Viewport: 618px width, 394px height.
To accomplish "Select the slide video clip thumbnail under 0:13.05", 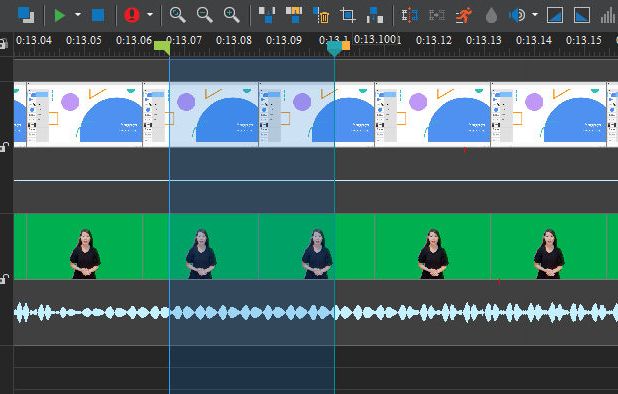I will click(x=84, y=115).
